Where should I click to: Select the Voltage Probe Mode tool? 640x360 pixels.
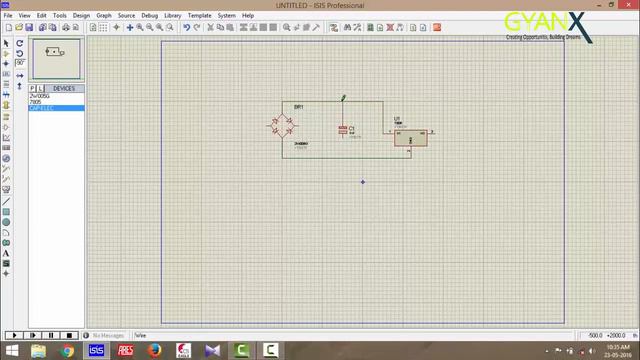(6, 169)
